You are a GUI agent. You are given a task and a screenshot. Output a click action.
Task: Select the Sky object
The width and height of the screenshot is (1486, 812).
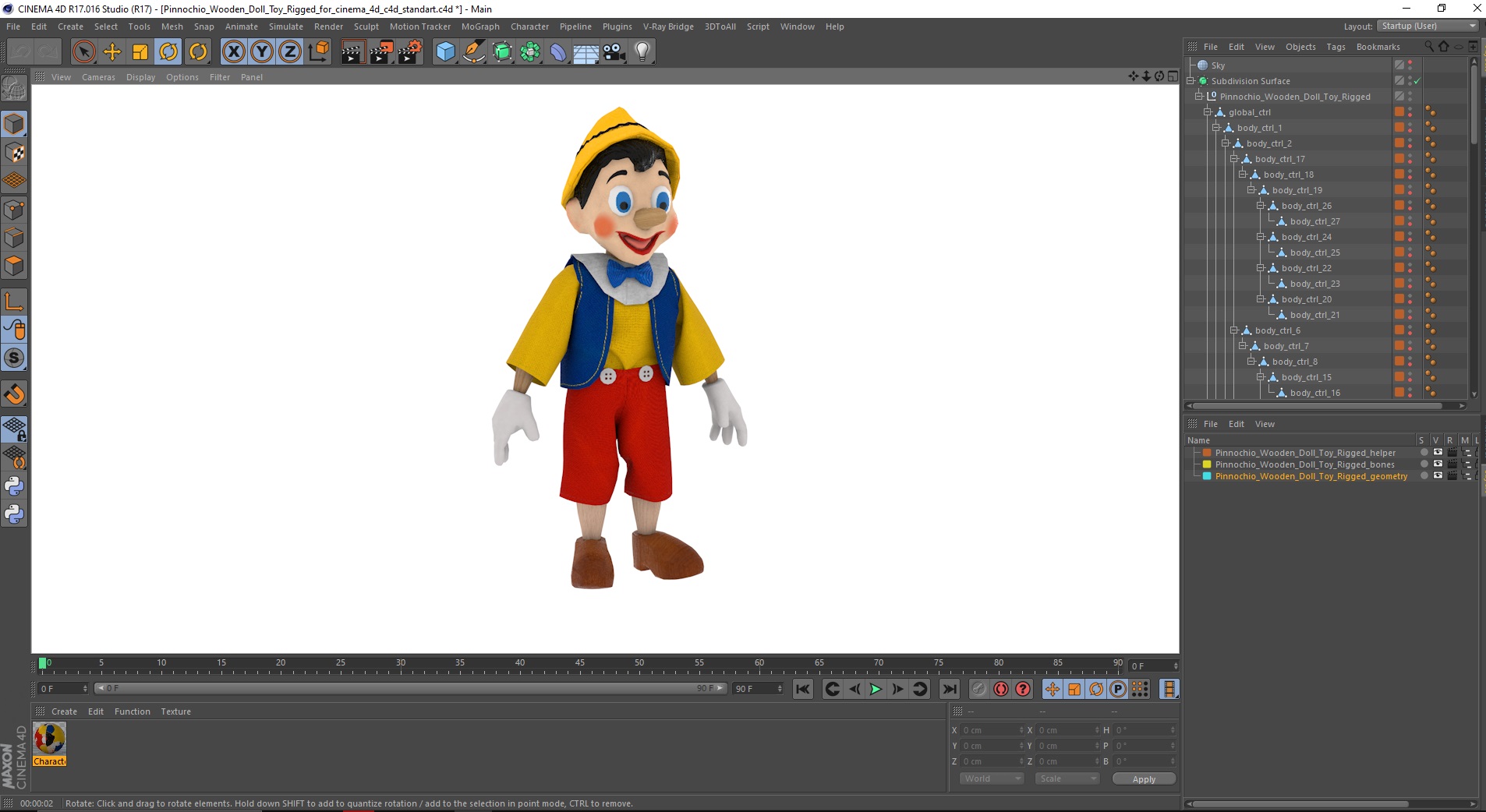1218,65
